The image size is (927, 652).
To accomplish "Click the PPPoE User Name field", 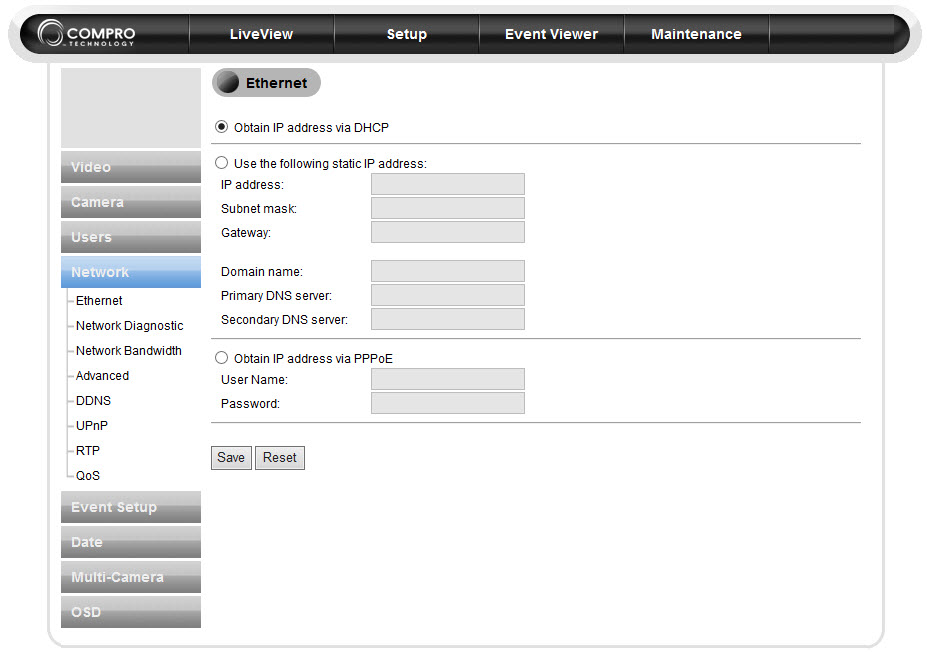I will pyautogui.click(x=448, y=379).
